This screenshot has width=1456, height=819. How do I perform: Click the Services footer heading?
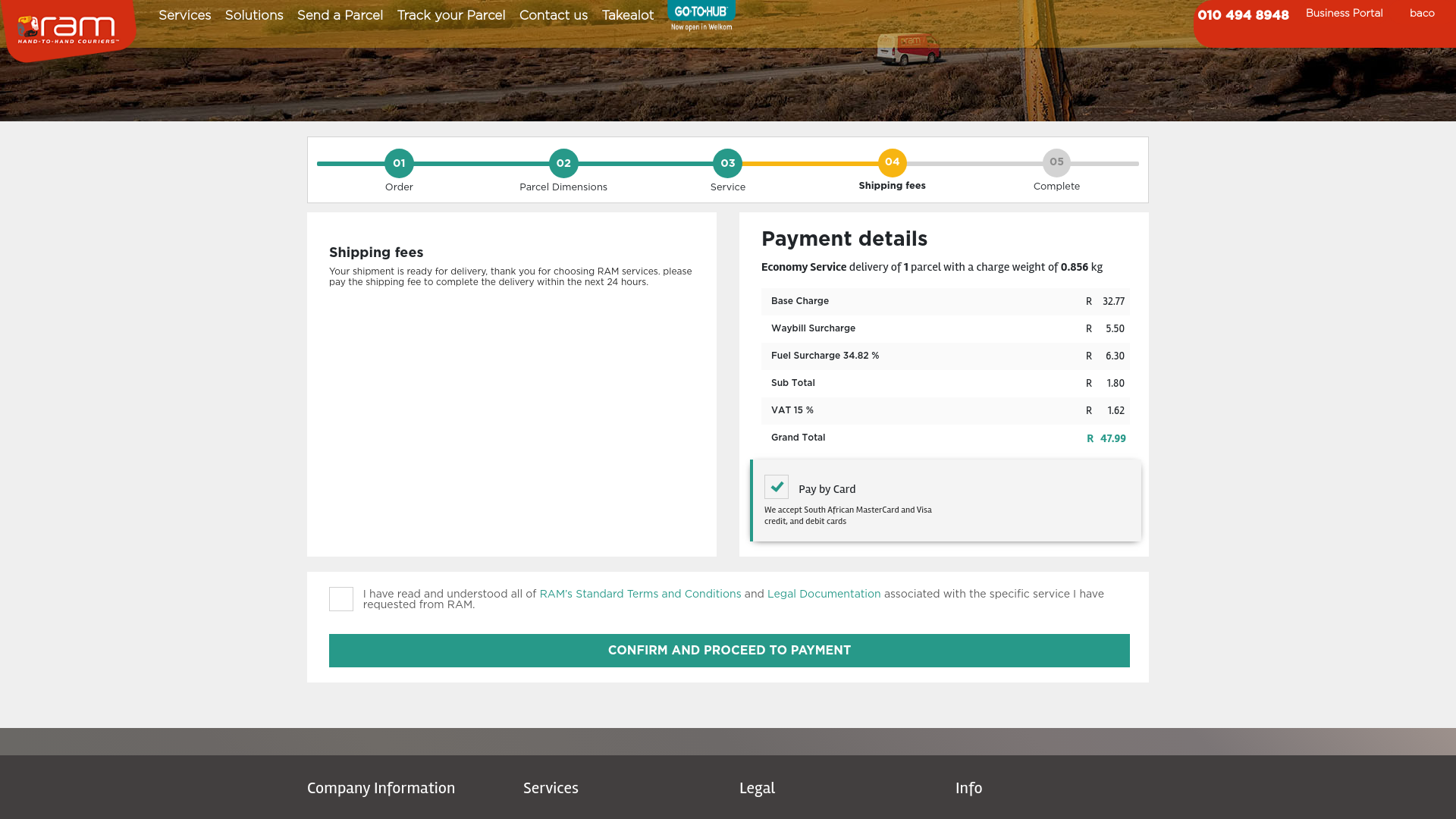click(x=551, y=789)
